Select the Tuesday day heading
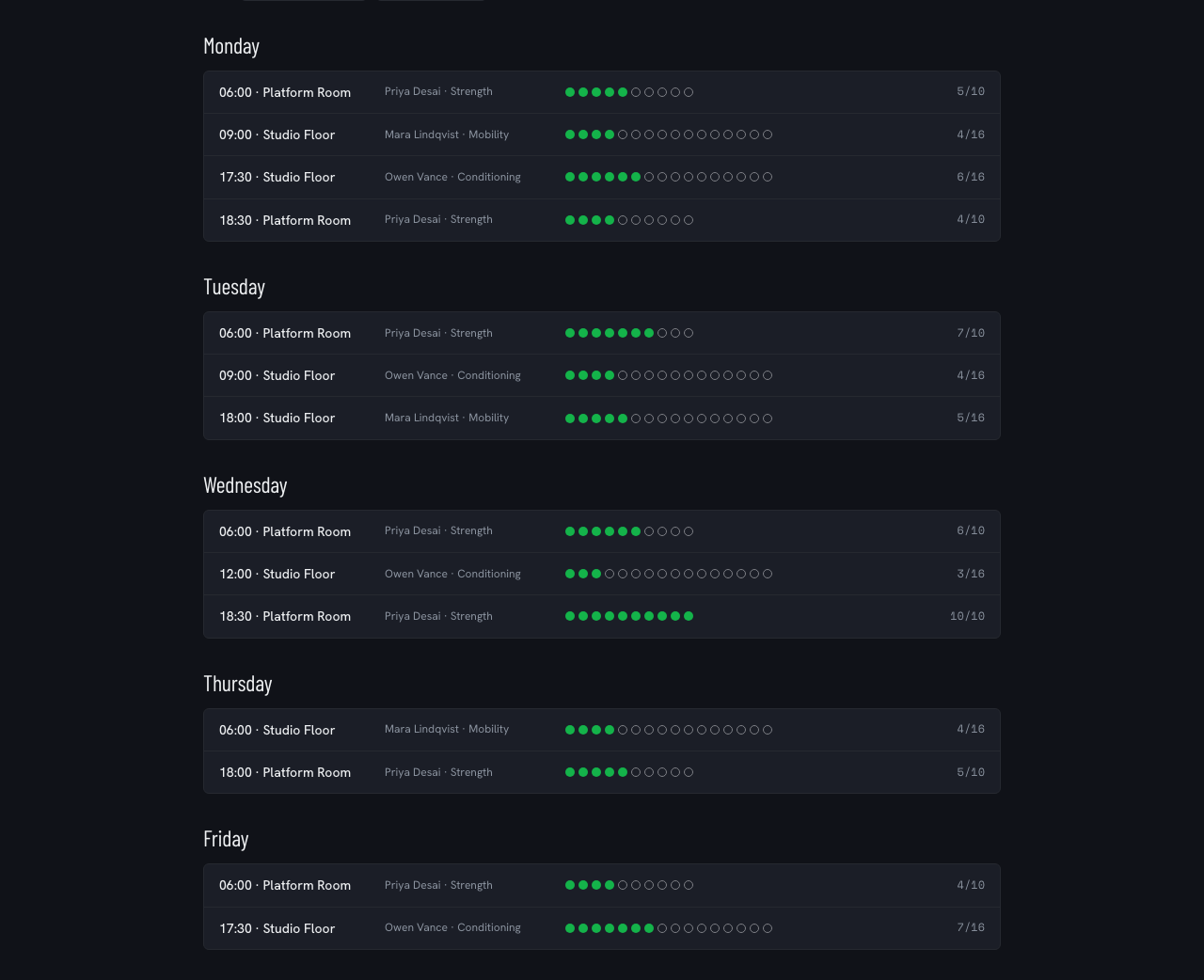 [x=234, y=287]
